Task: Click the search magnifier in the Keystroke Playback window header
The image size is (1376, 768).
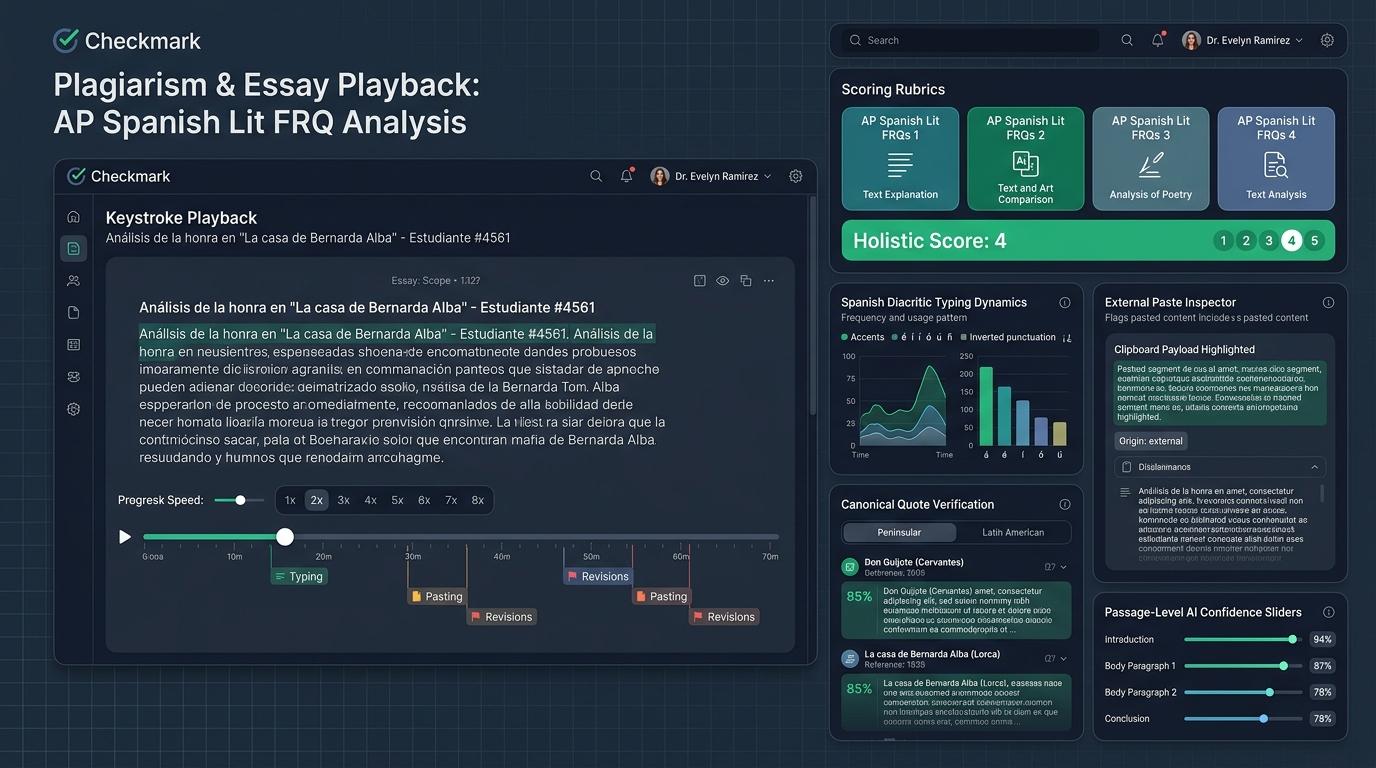Action: [x=596, y=176]
